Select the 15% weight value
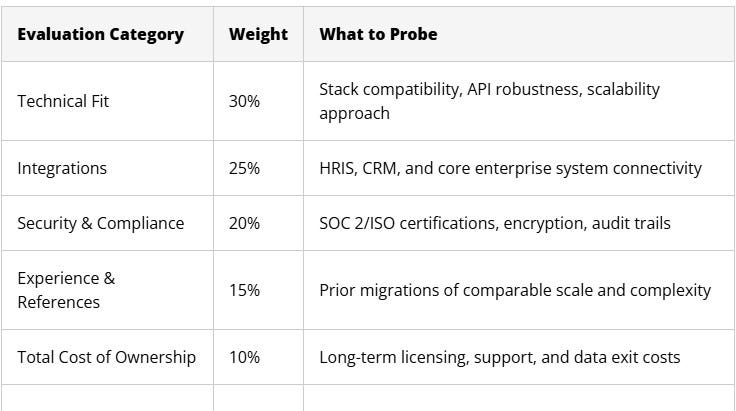Viewport: 736px width, 411px height. pyautogui.click(x=244, y=290)
